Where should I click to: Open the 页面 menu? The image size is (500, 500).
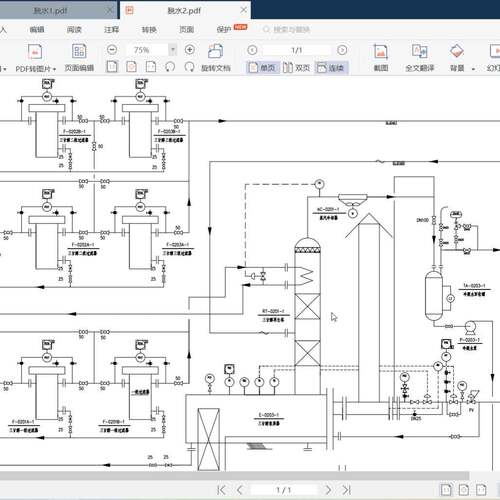[x=186, y=30]
